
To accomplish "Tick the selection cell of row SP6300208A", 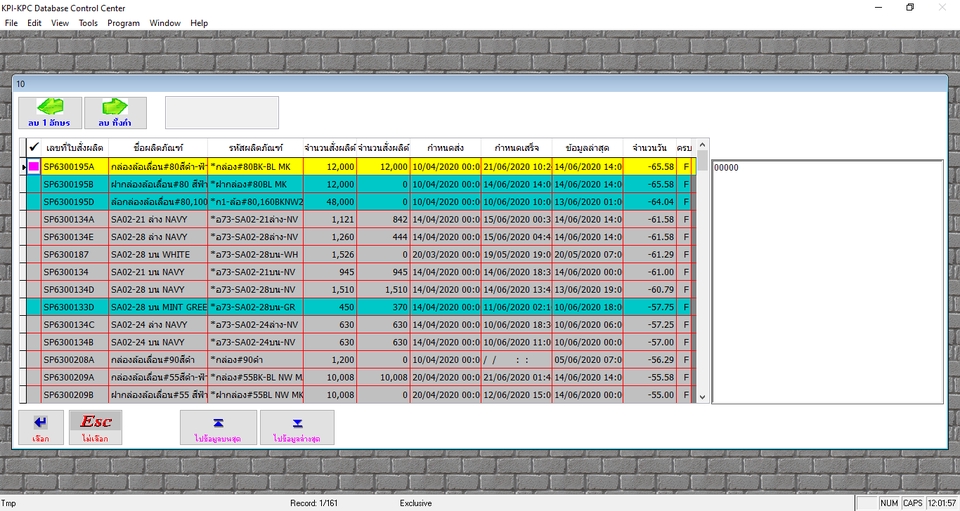I will pos(34,359).
